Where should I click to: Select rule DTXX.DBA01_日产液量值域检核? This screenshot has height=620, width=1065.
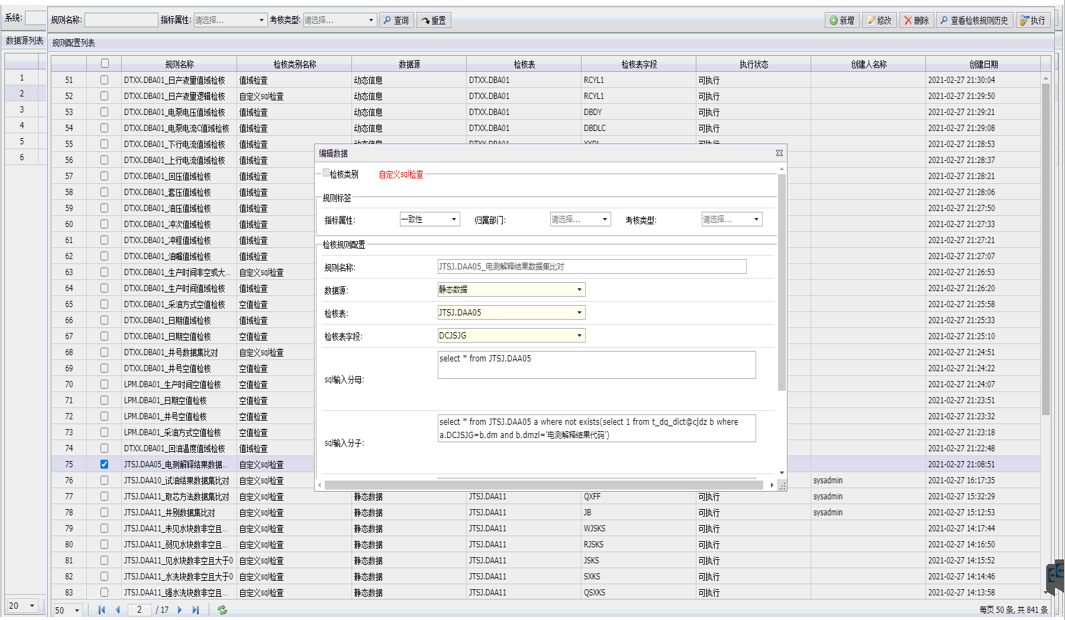click(175, 80)
